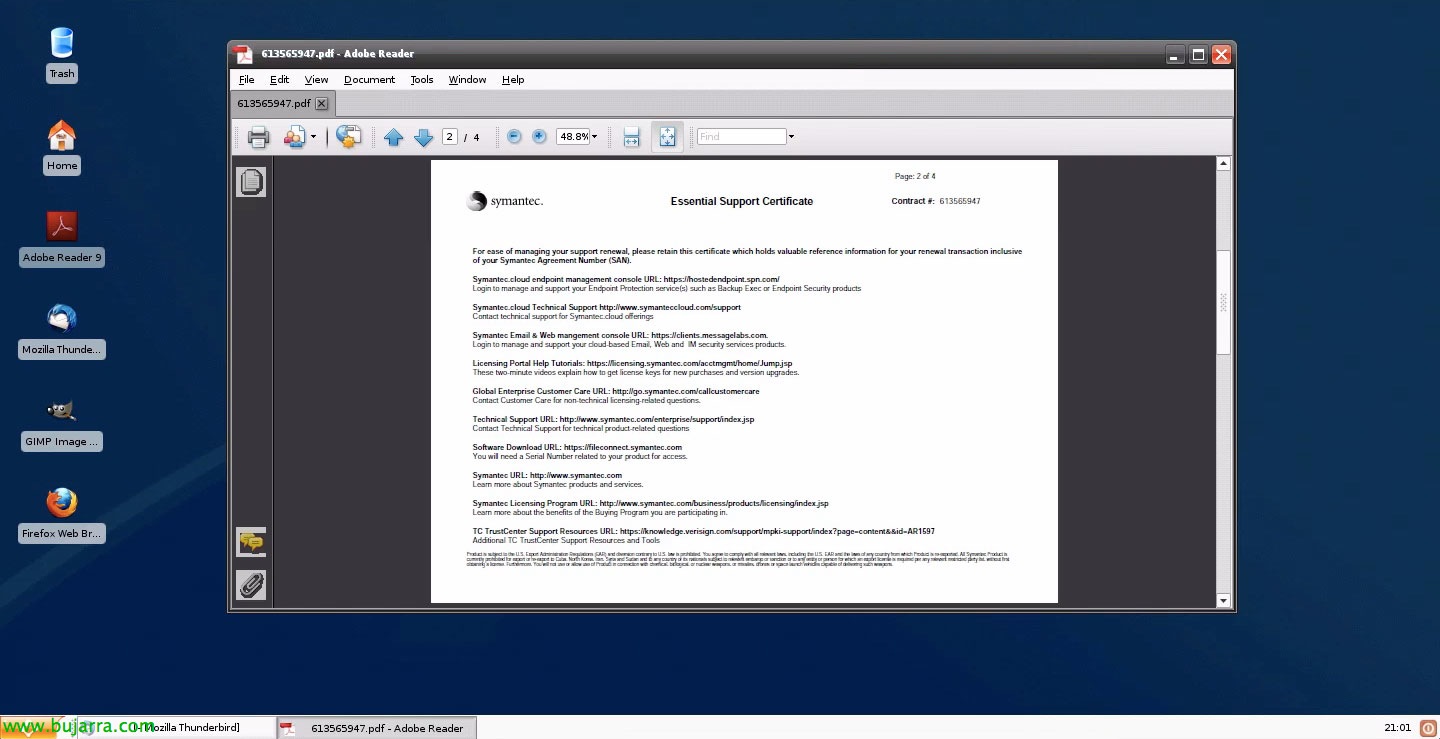Click the power button in panel corner
Screen dimensions: 1440x739
(x=1428, y=728)
